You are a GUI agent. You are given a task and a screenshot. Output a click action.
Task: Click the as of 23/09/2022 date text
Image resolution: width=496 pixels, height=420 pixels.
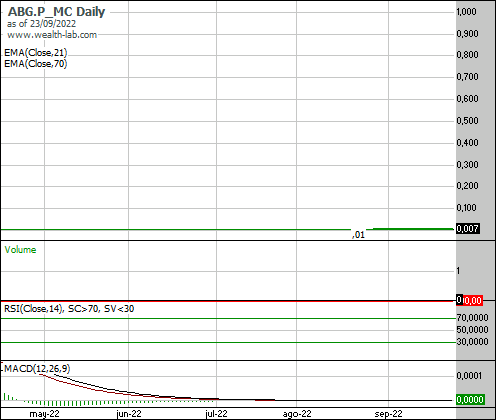click(41, 24)
